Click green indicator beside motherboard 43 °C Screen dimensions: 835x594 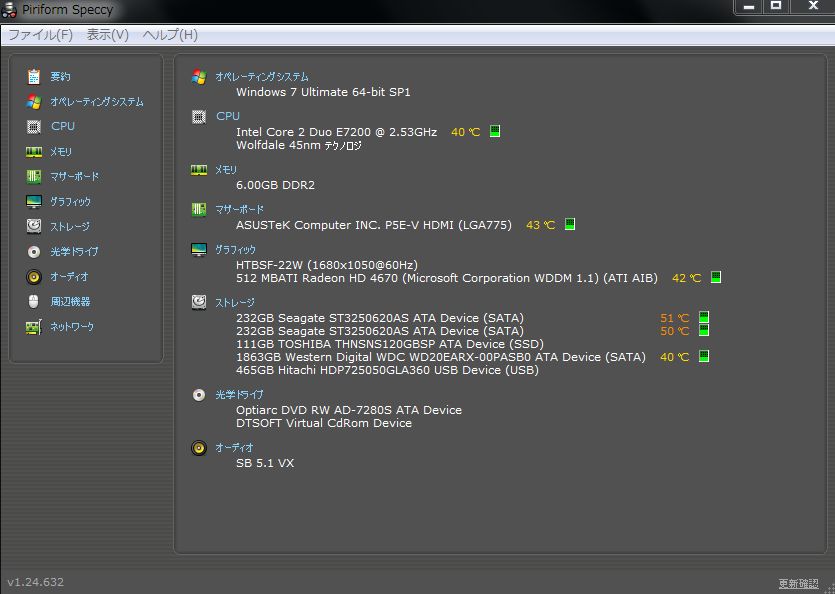click(570, 224)
